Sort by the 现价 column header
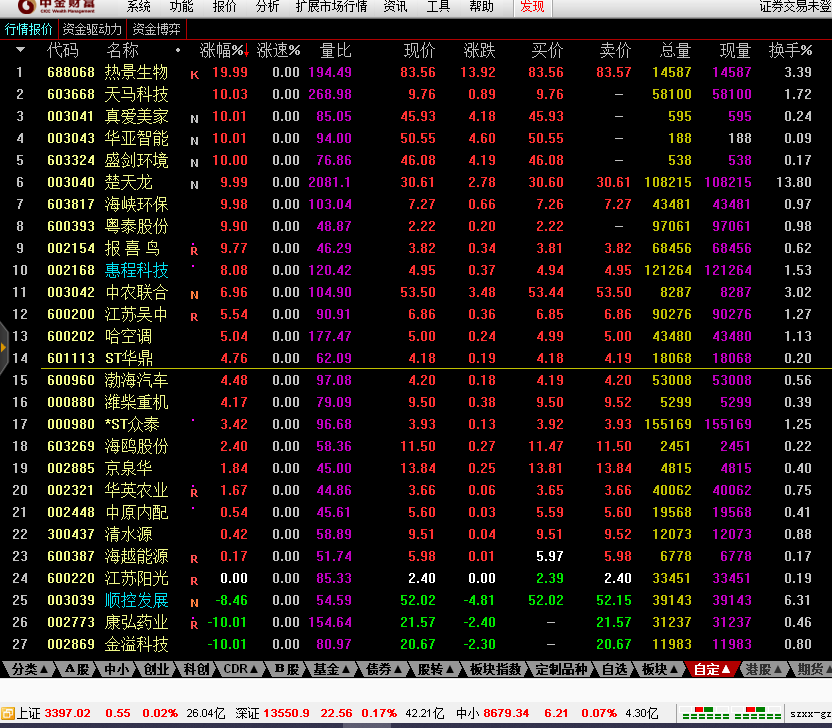 coord(419,50)
